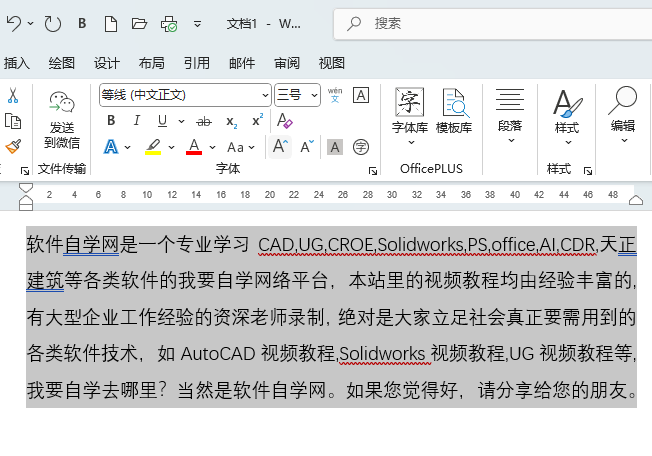Open the 绘图 tab
The height and width of the screenshot is (456, 652).
[x=62, y=63]
